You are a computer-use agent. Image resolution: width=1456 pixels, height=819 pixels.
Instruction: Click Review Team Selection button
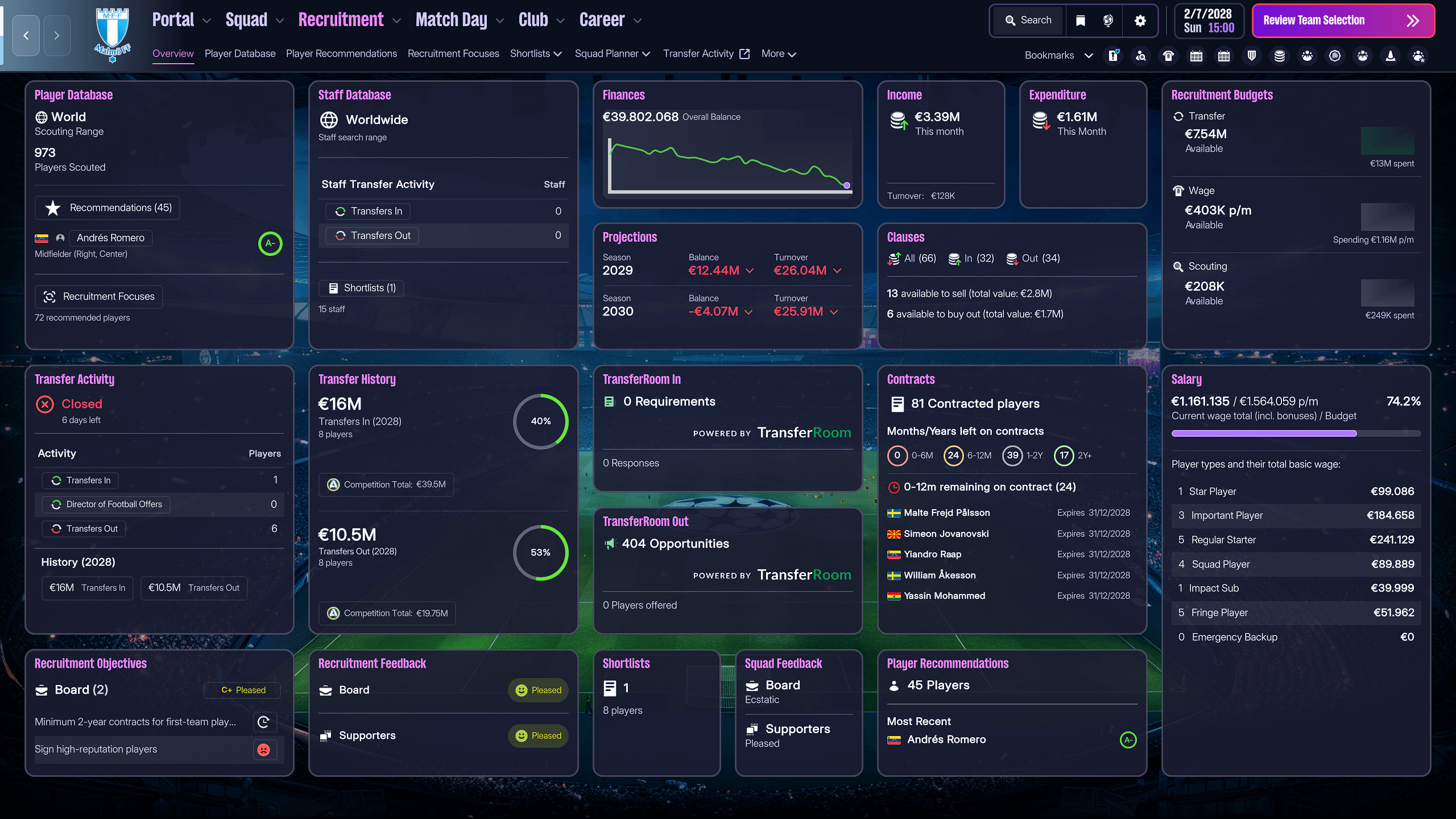tap(1343, 20)
